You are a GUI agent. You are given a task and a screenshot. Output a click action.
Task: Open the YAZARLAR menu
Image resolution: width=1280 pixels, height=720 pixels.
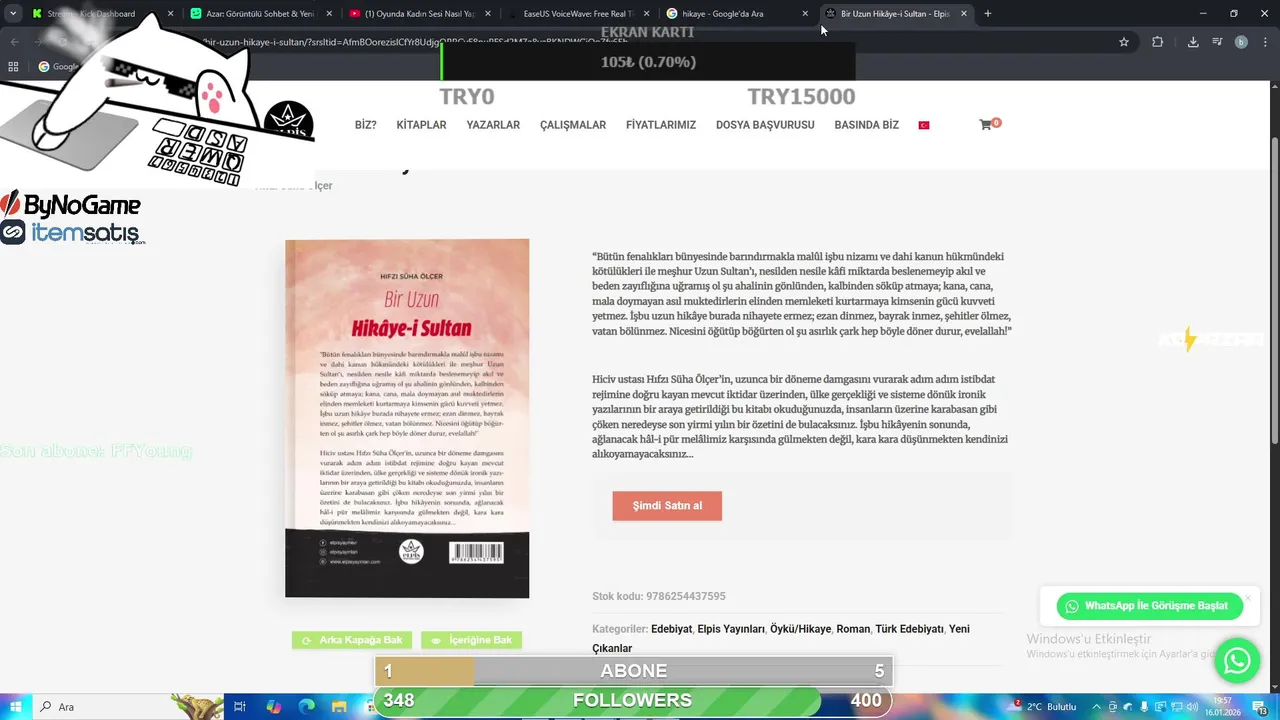(493, 125)
